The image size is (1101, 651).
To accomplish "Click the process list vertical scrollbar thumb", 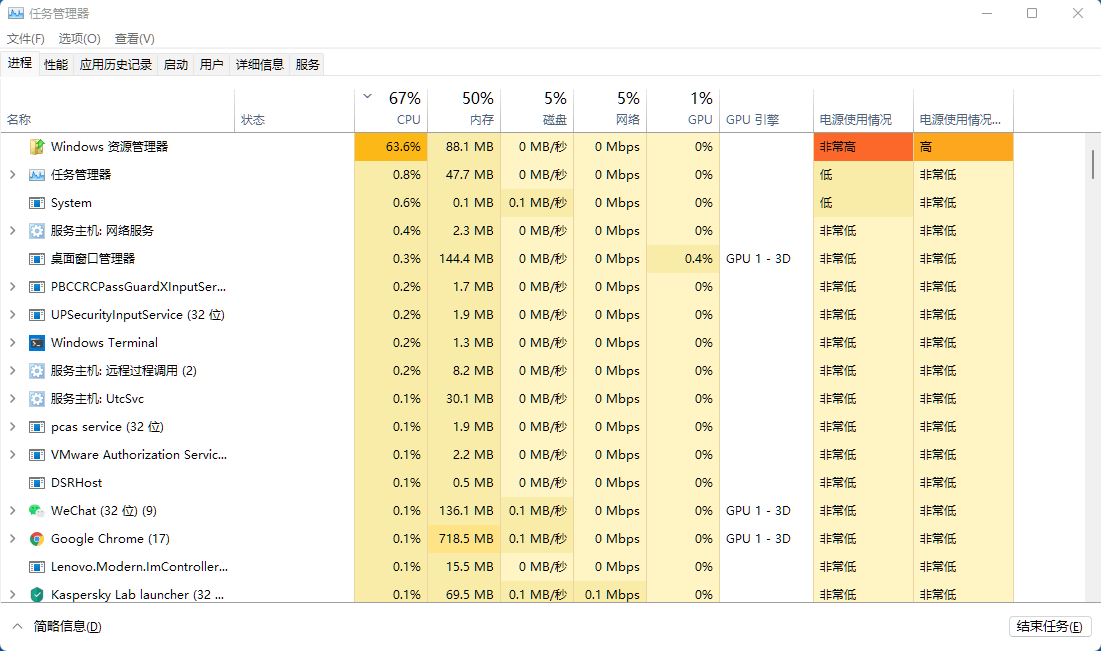I will (1093, 163).
